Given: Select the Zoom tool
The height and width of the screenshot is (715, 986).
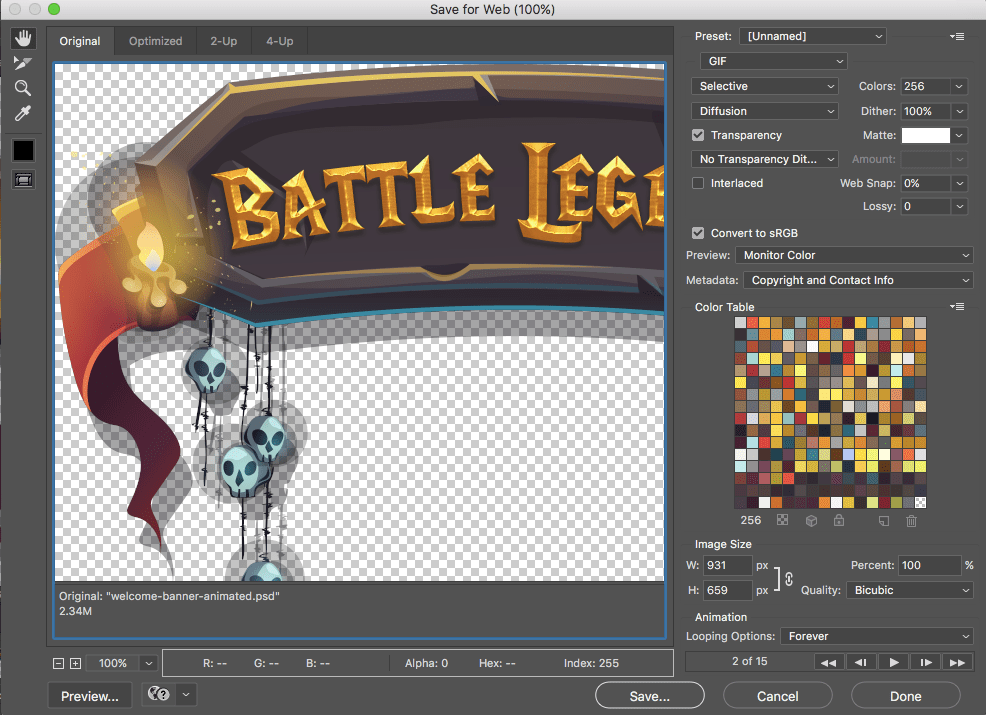Looking at the screenshot, I should point(23,88).
